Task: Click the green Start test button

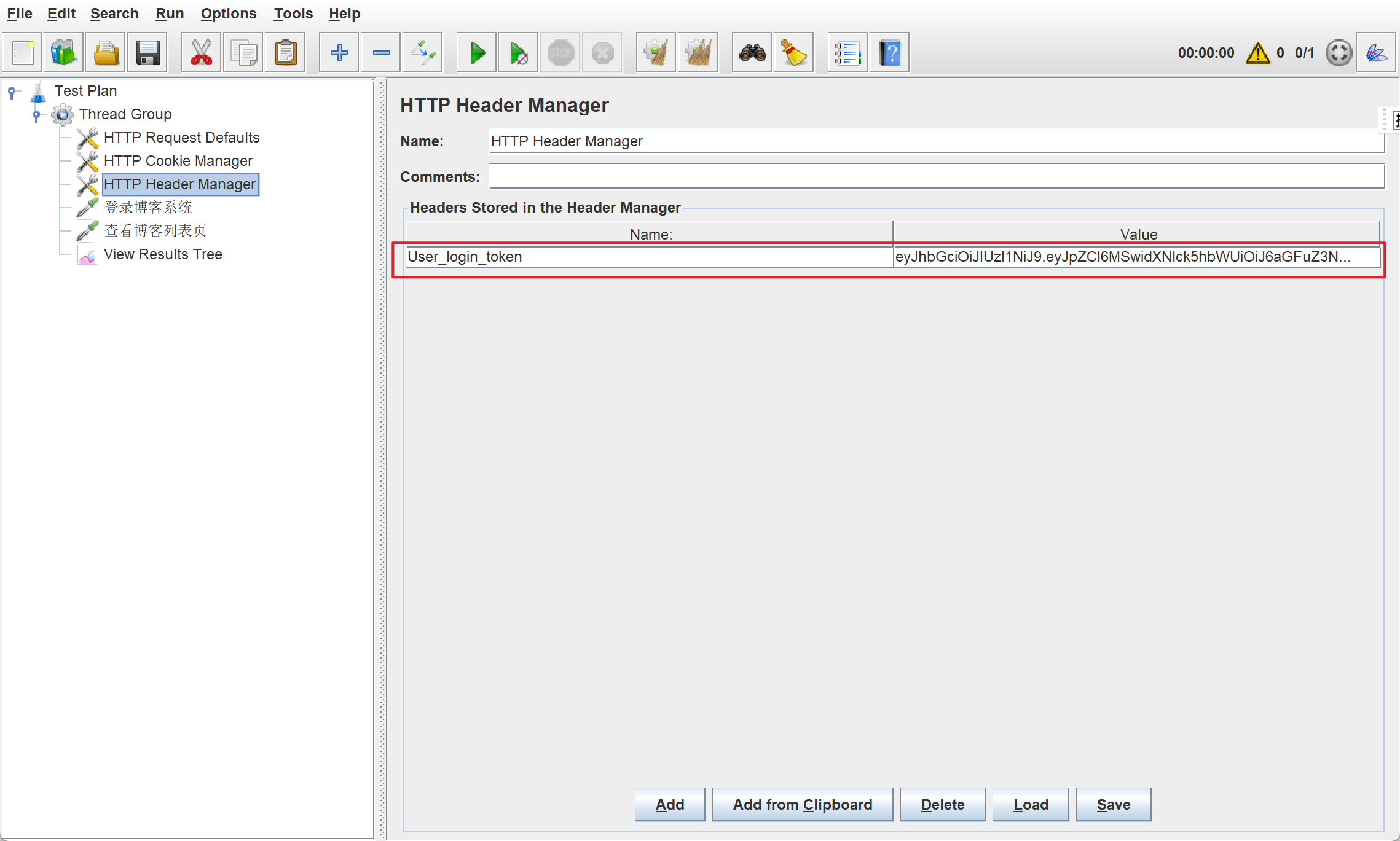Action: [477, 53]
